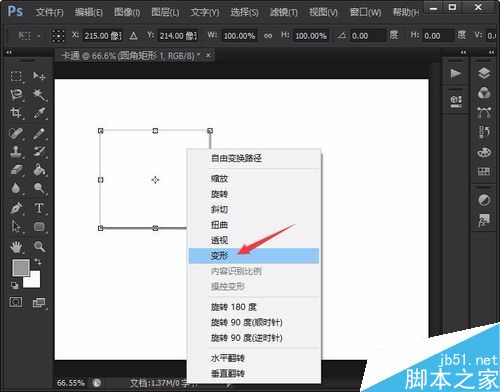
Task: Select the Hand tool
Action: (x=16, y=247)
